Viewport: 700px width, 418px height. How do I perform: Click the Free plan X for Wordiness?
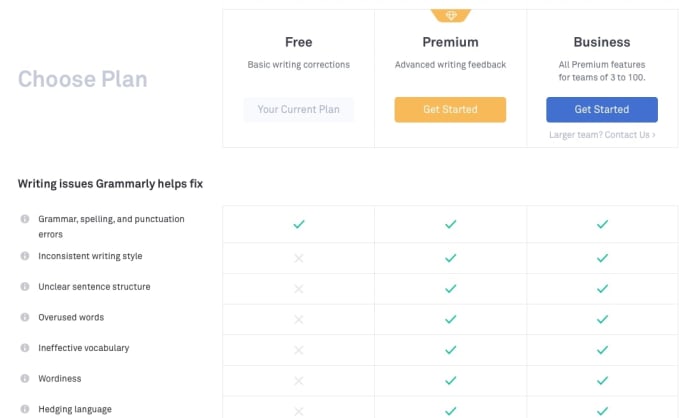pyautogui.click(x=298, y=380)
